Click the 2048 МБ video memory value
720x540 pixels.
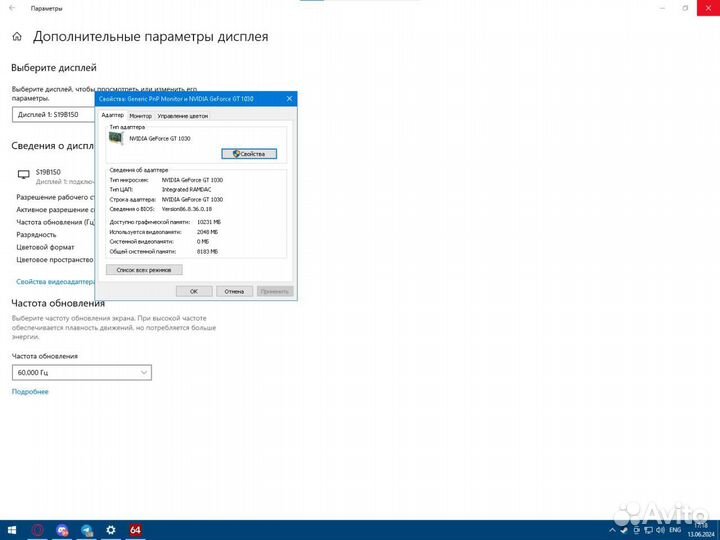click(x=208, y=232)
